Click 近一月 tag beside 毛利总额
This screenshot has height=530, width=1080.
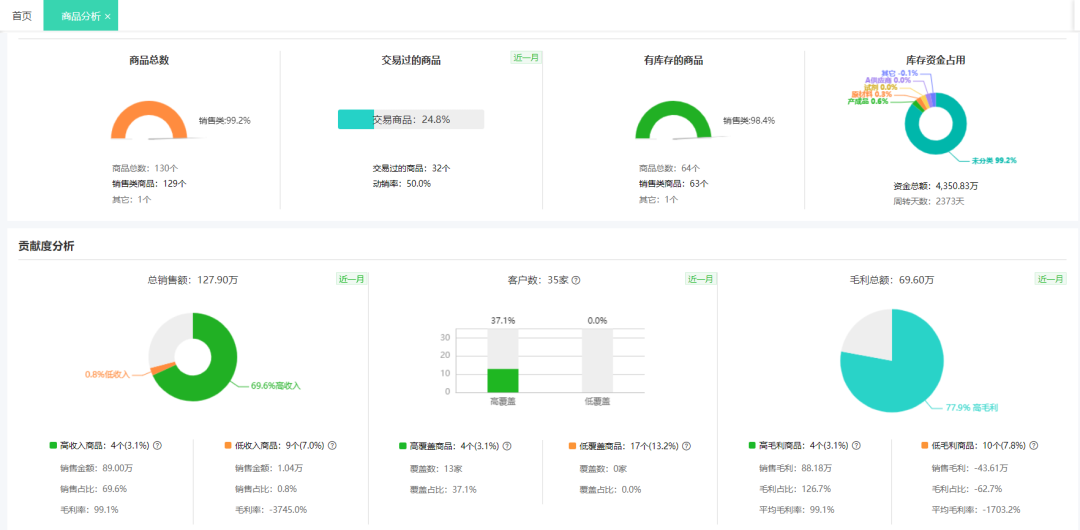pos(1050,279)
